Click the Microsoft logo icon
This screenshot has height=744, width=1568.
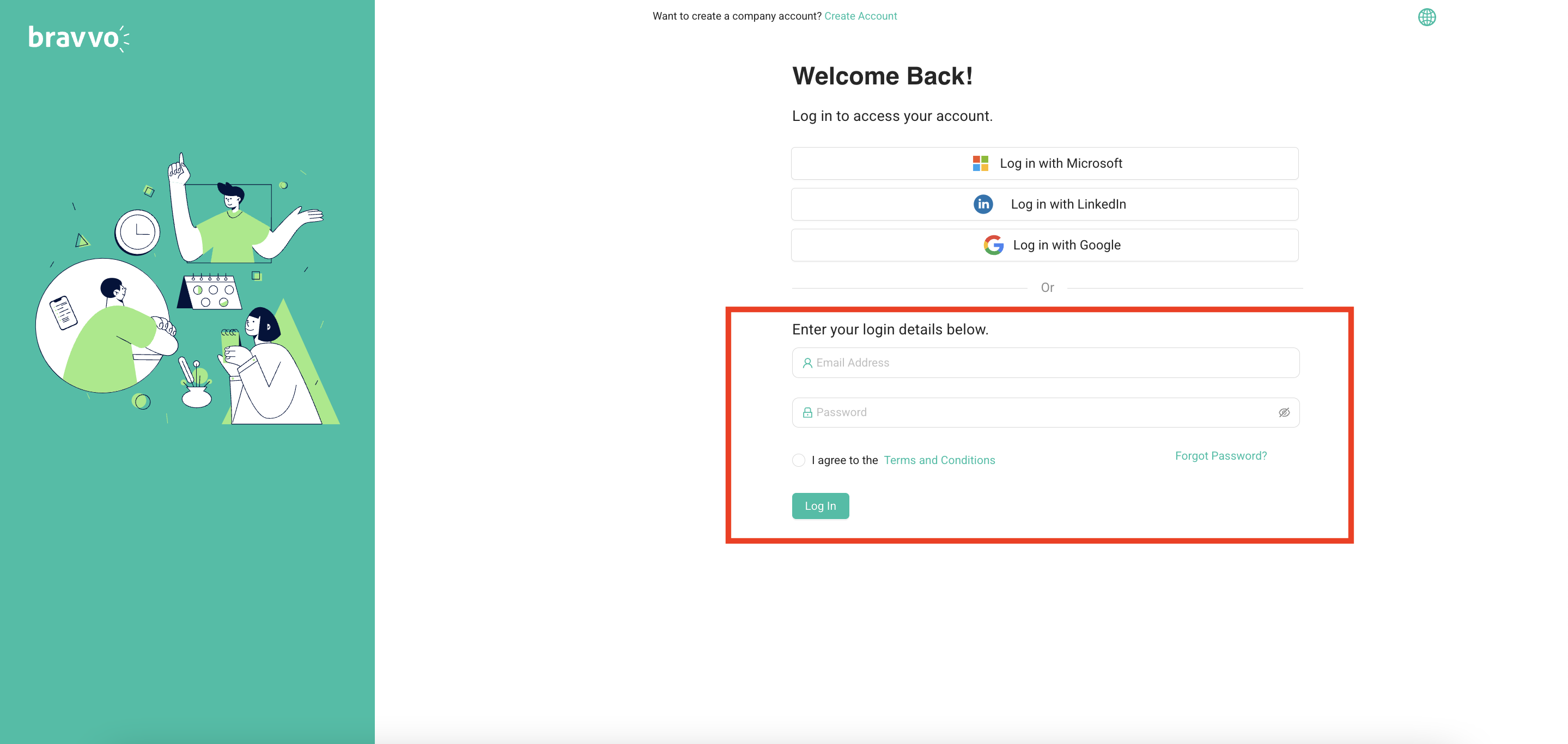[980, 163]
